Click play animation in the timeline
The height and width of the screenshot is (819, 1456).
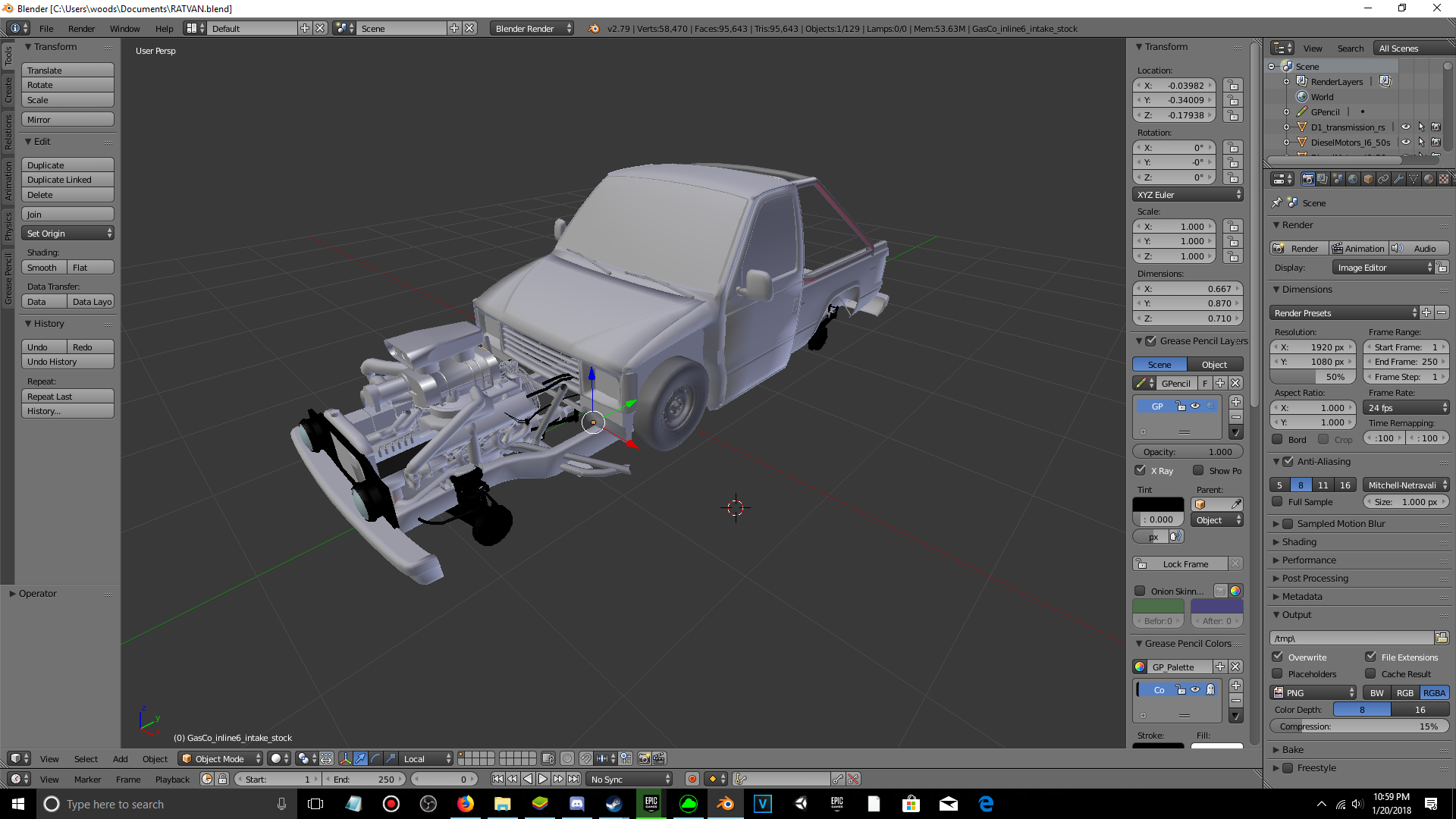click(x=543, y=779)
